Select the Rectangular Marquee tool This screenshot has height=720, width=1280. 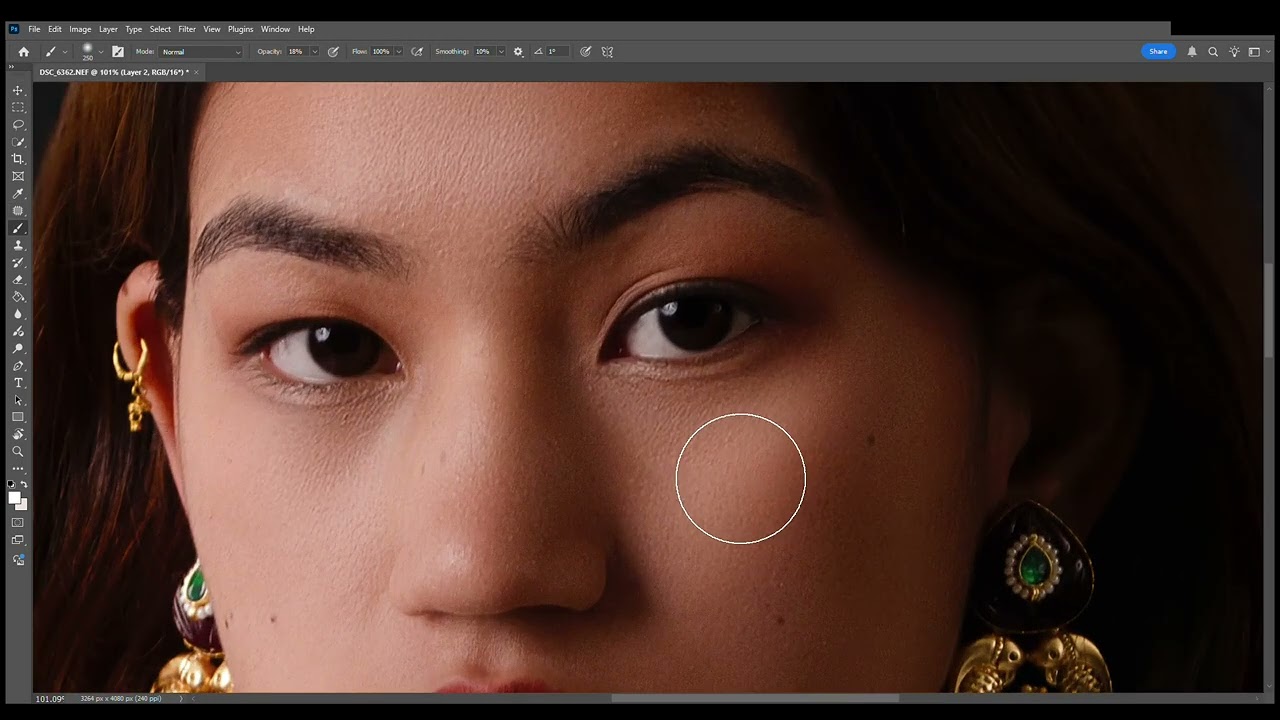[x=18, y=107]
